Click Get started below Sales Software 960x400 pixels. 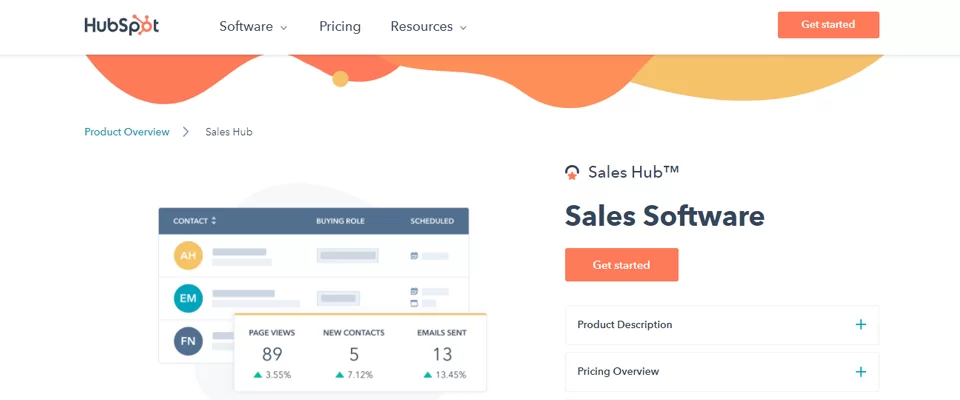[621, 265]
